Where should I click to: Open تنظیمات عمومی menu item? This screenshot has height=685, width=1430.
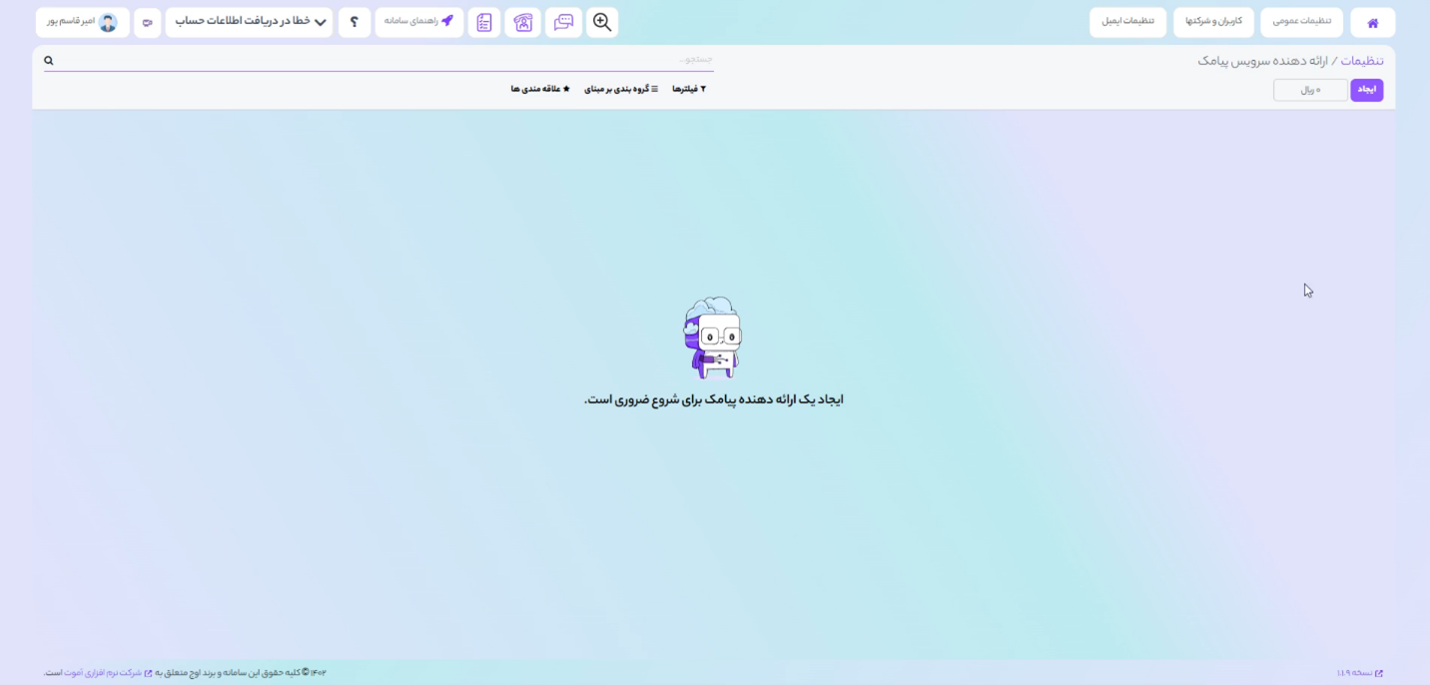[x=1301, y=21]
